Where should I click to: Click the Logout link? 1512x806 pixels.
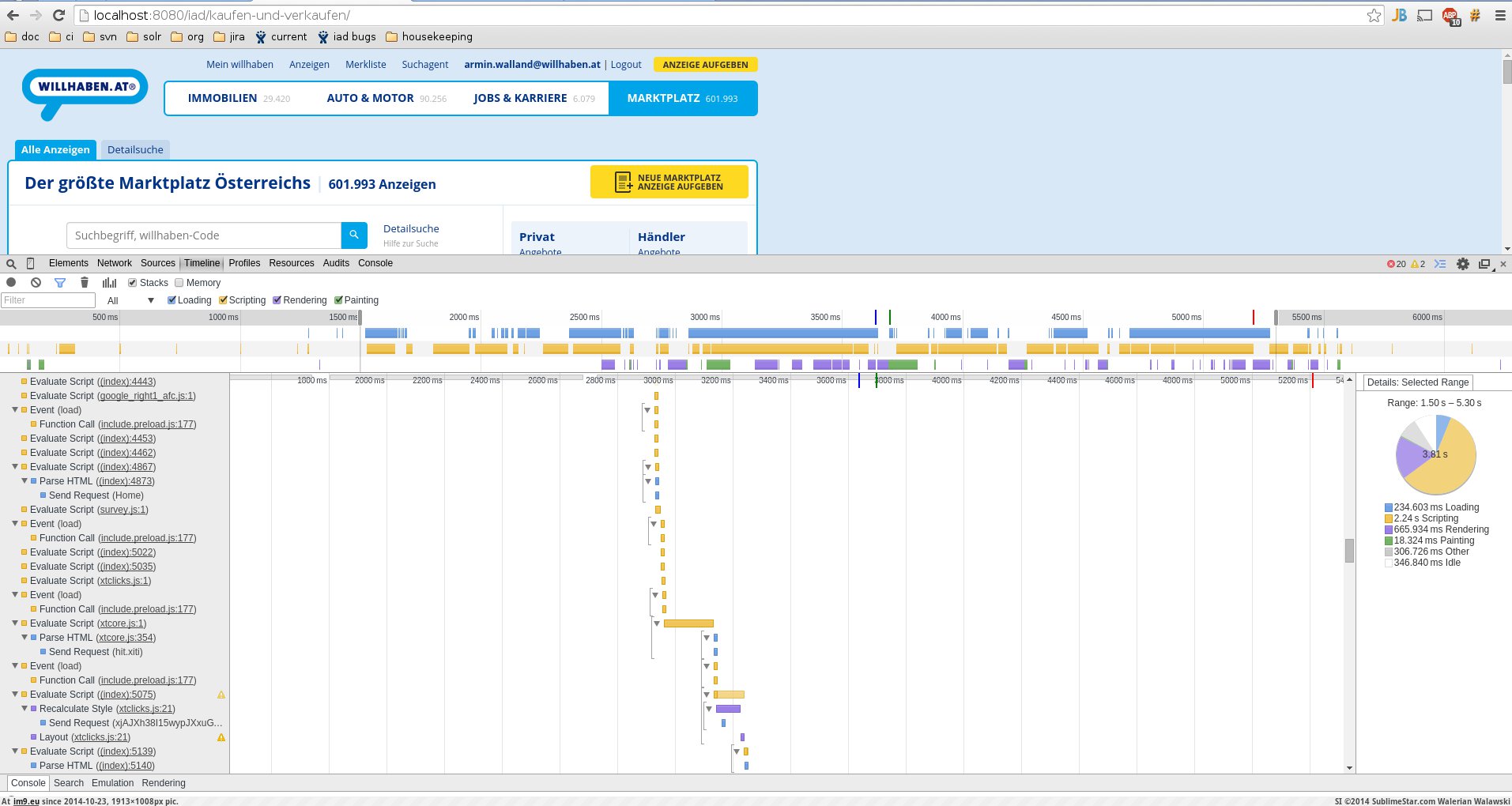(626, 65)
